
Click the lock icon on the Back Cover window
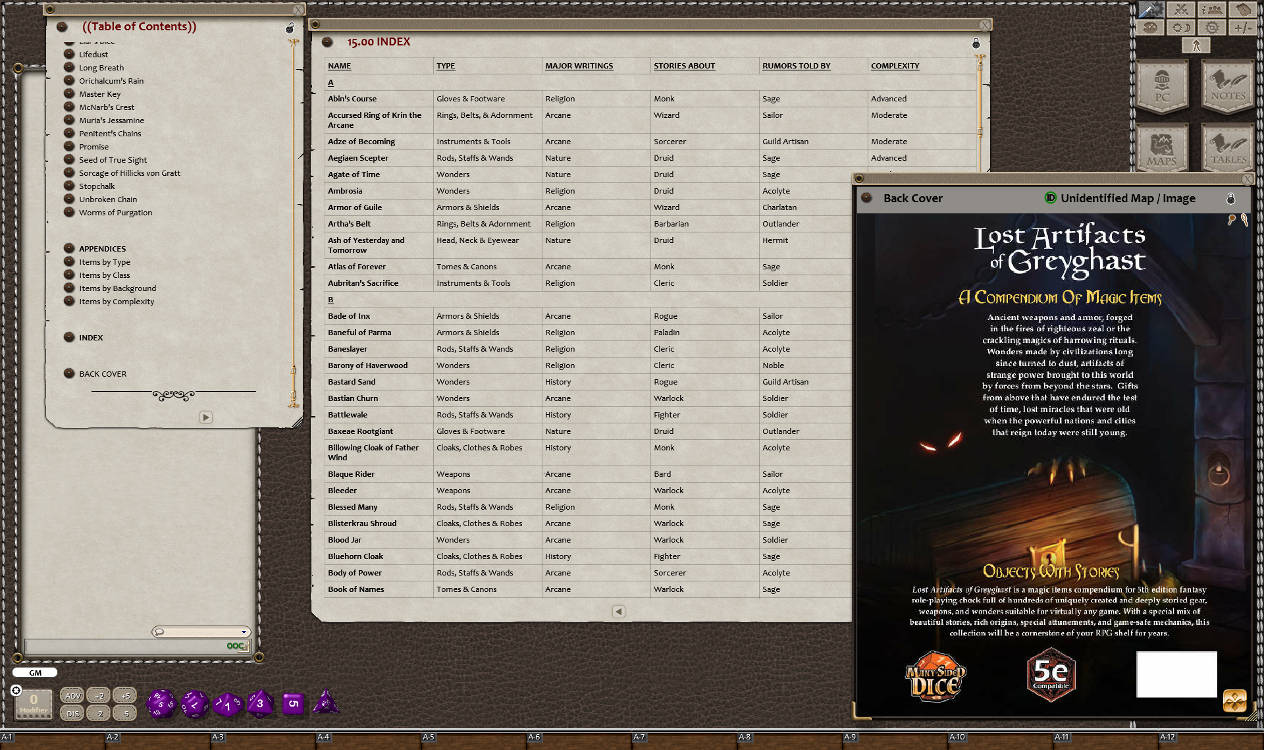point(1229,199)
